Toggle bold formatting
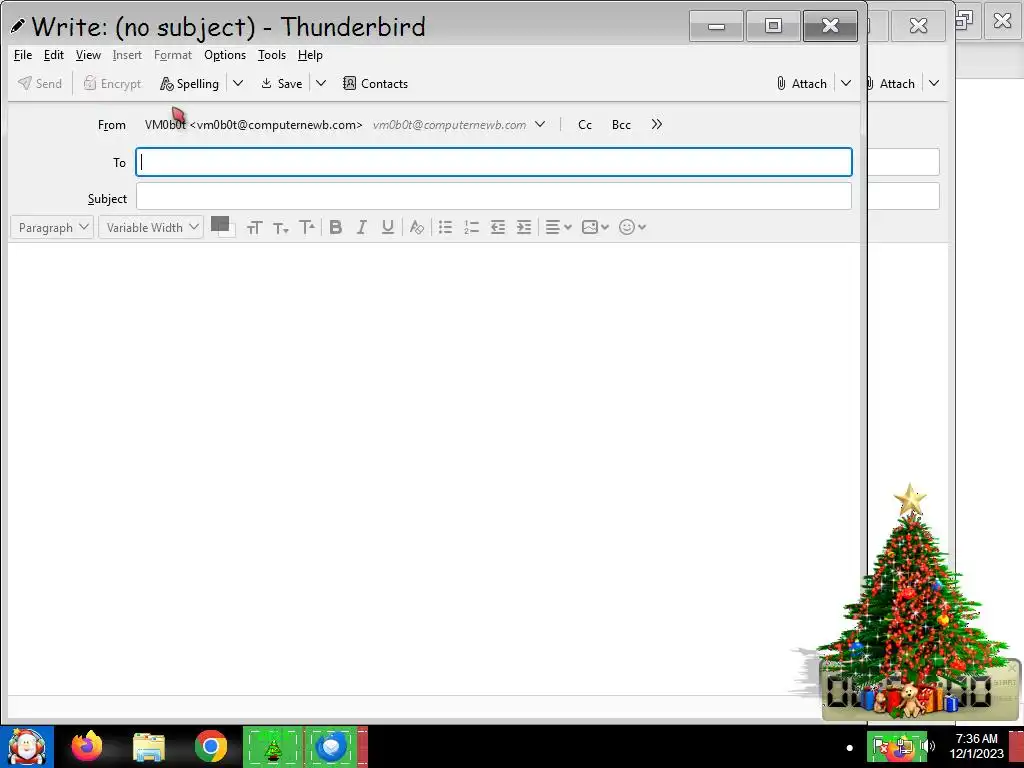This screenshot has height=768, width=1024. pyautogui.click(x=336, y=227)
